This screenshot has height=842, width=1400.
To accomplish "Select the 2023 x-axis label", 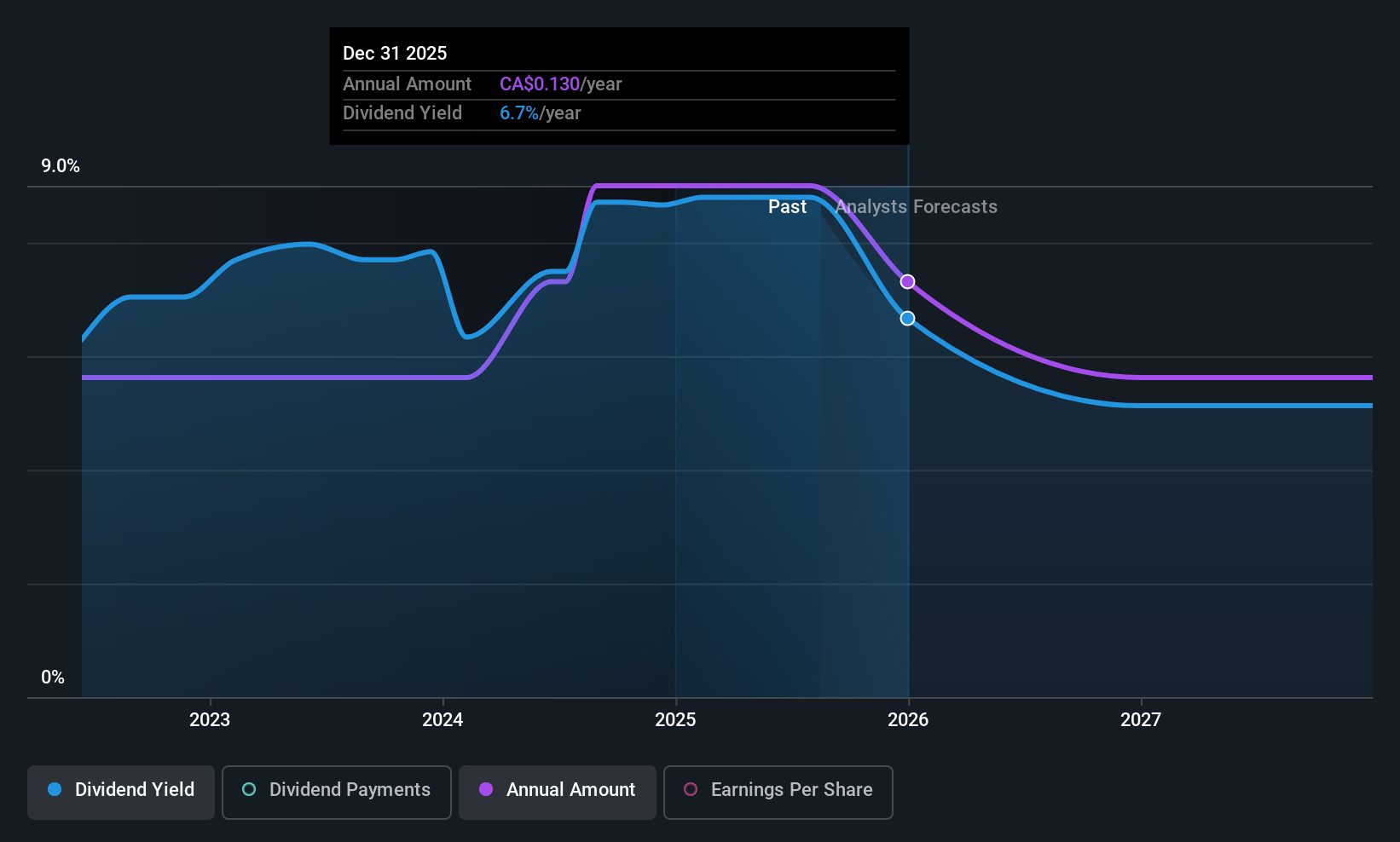I will [210, 720].
